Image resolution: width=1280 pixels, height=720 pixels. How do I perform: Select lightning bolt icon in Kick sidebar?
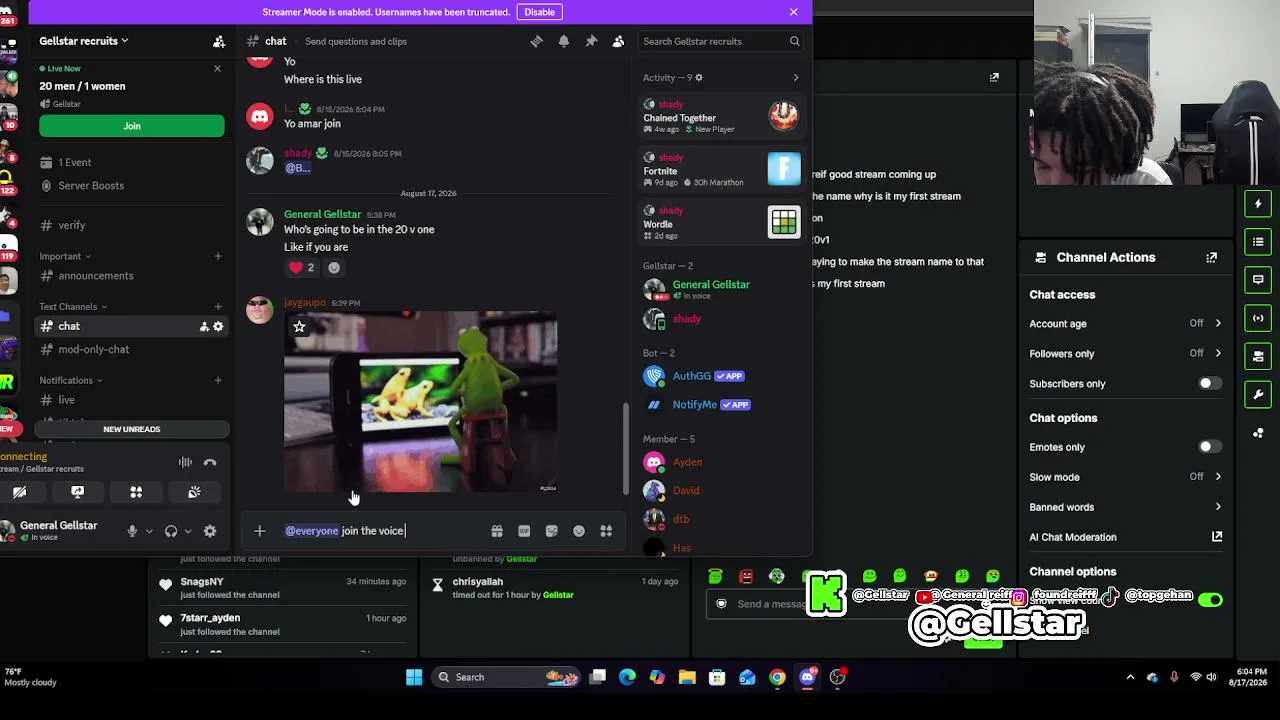[x=1258, y=204]
